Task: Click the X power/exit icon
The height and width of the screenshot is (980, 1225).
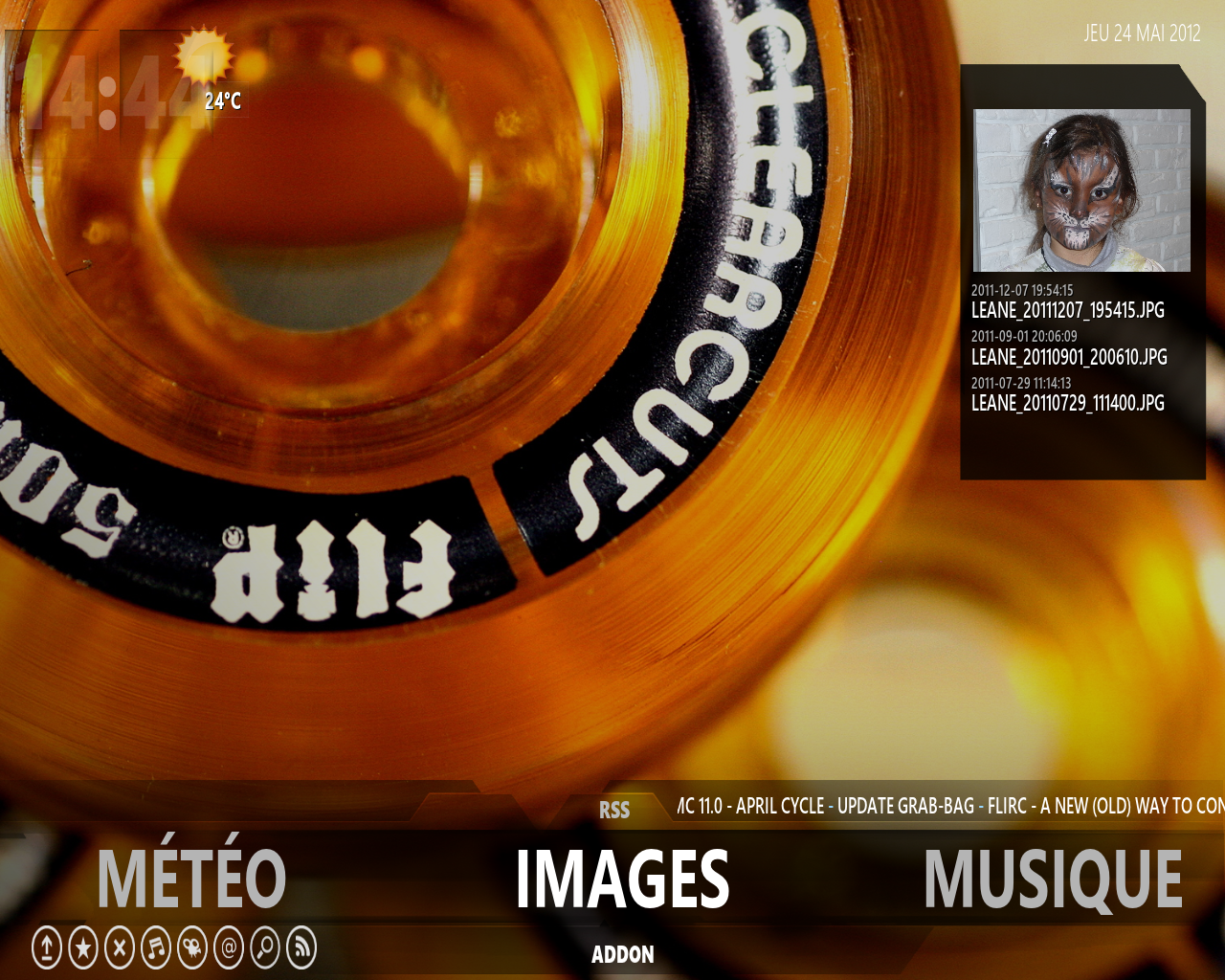Action: click(120, 948)
